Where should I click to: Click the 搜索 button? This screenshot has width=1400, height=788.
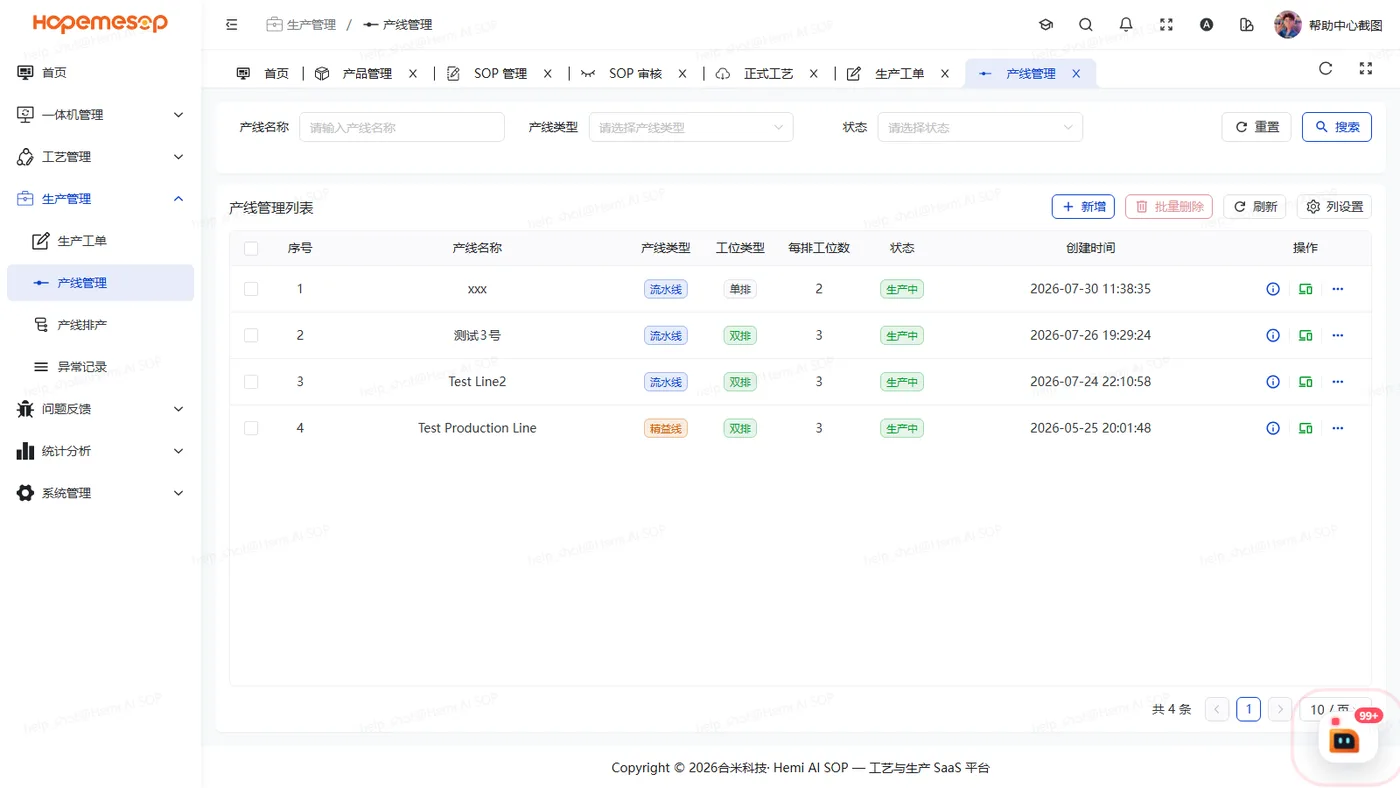pos(1337,127)
